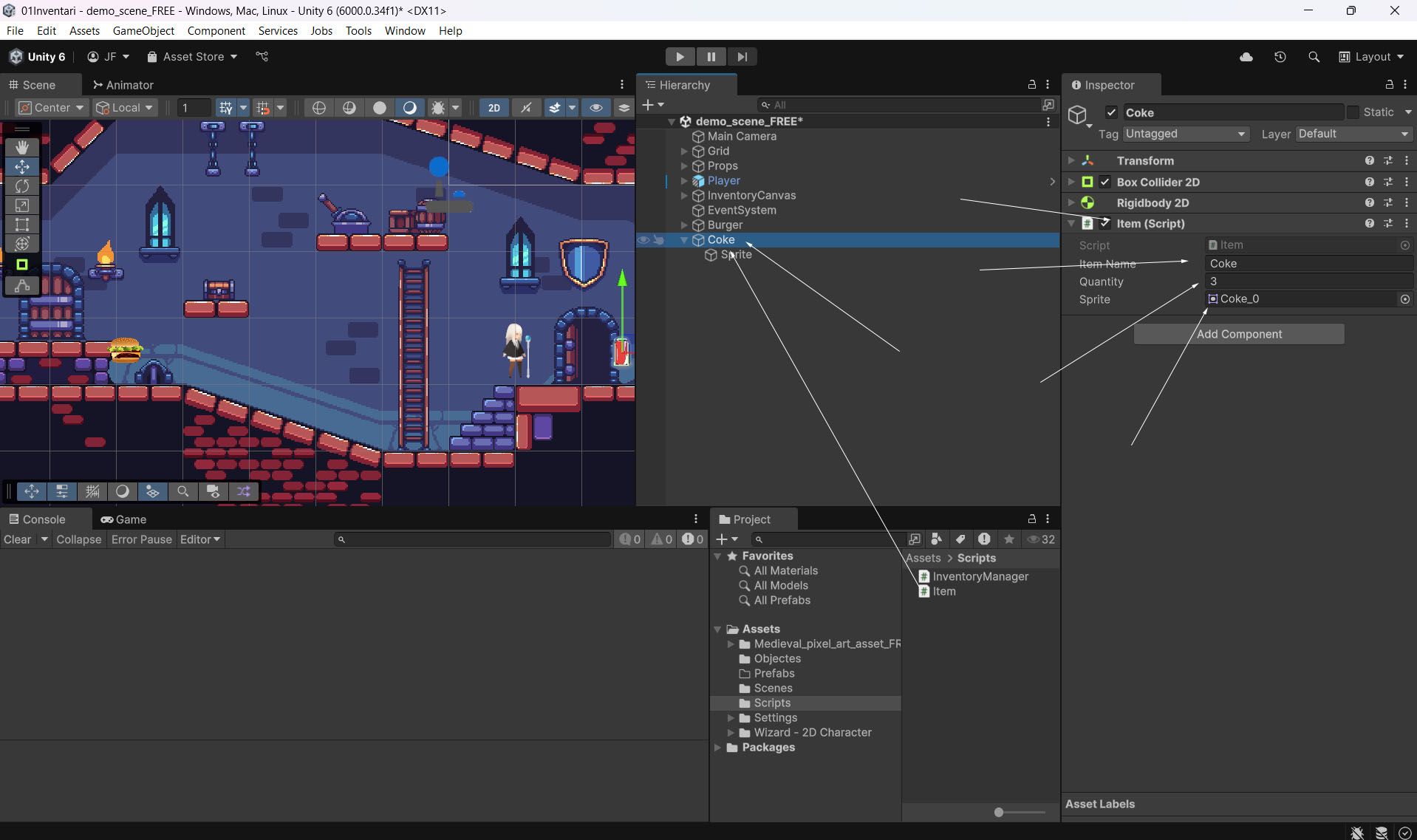Click the global search magnifier icon
This screenshot has width=1417, height=840.
coord(1314,57)
